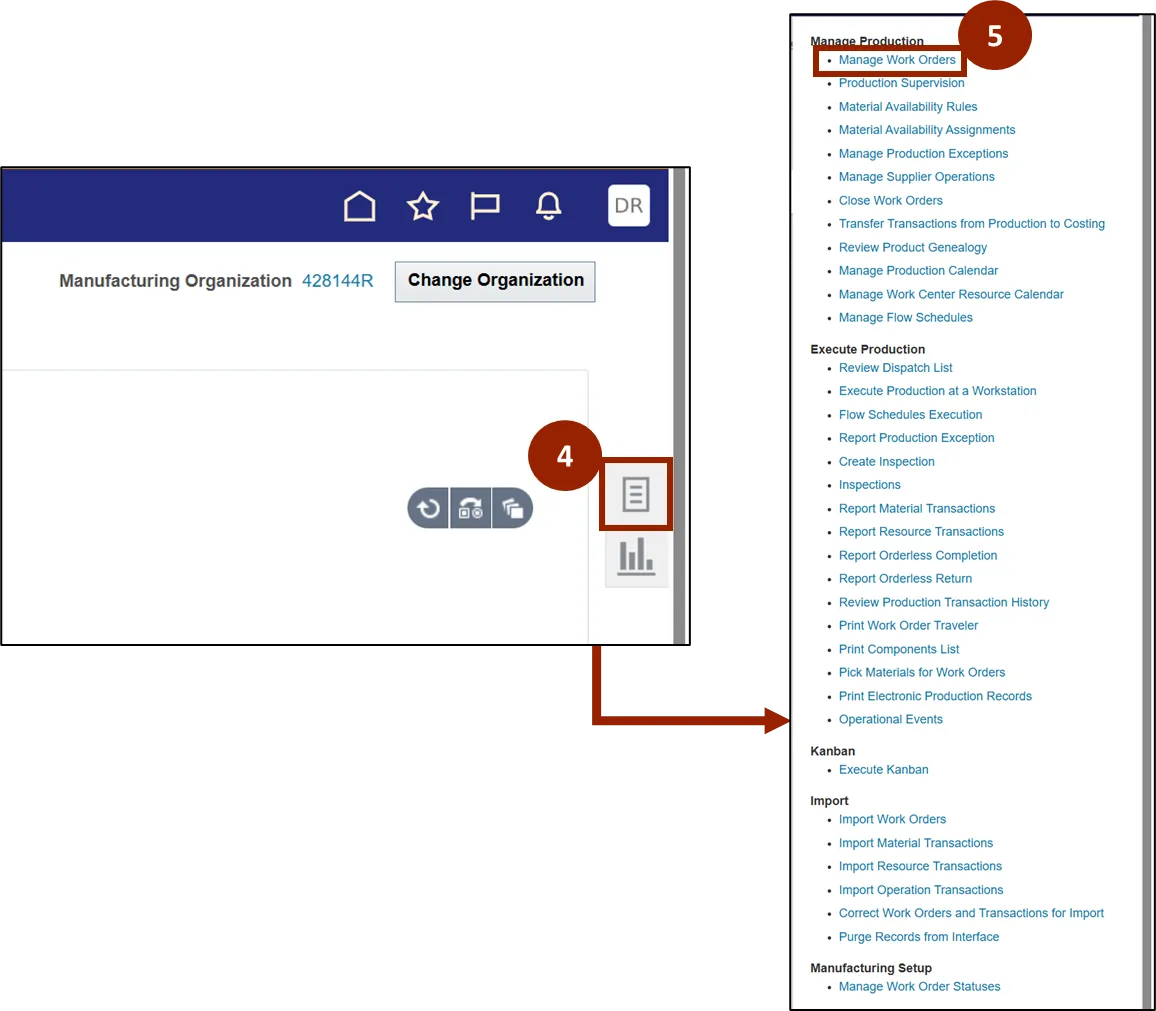The image size is (1156, 1011).
Task: Open Manage Work Orders
Action: [x=896, y=60]
